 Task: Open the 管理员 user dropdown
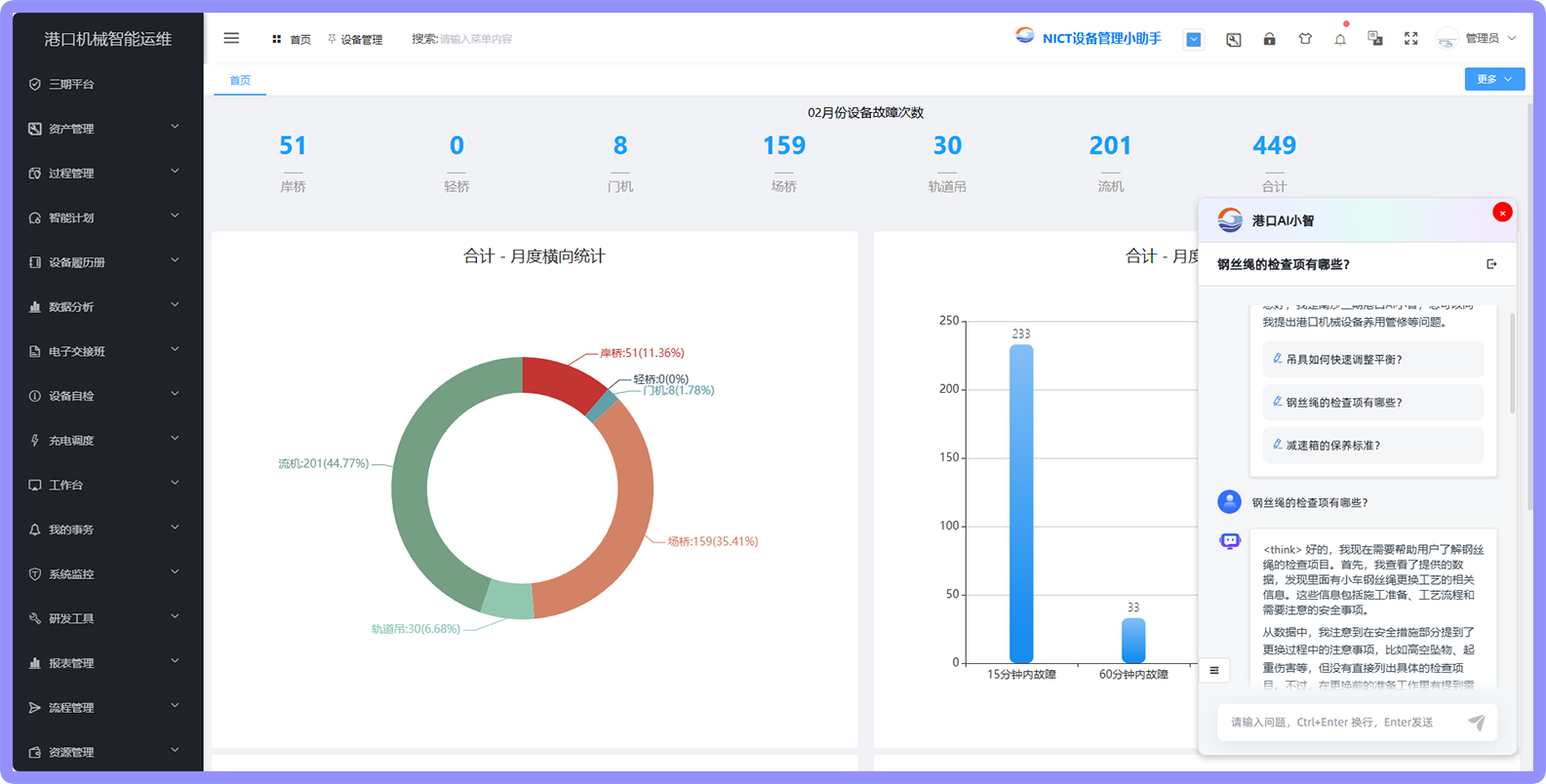click(x=1477, y=38)
